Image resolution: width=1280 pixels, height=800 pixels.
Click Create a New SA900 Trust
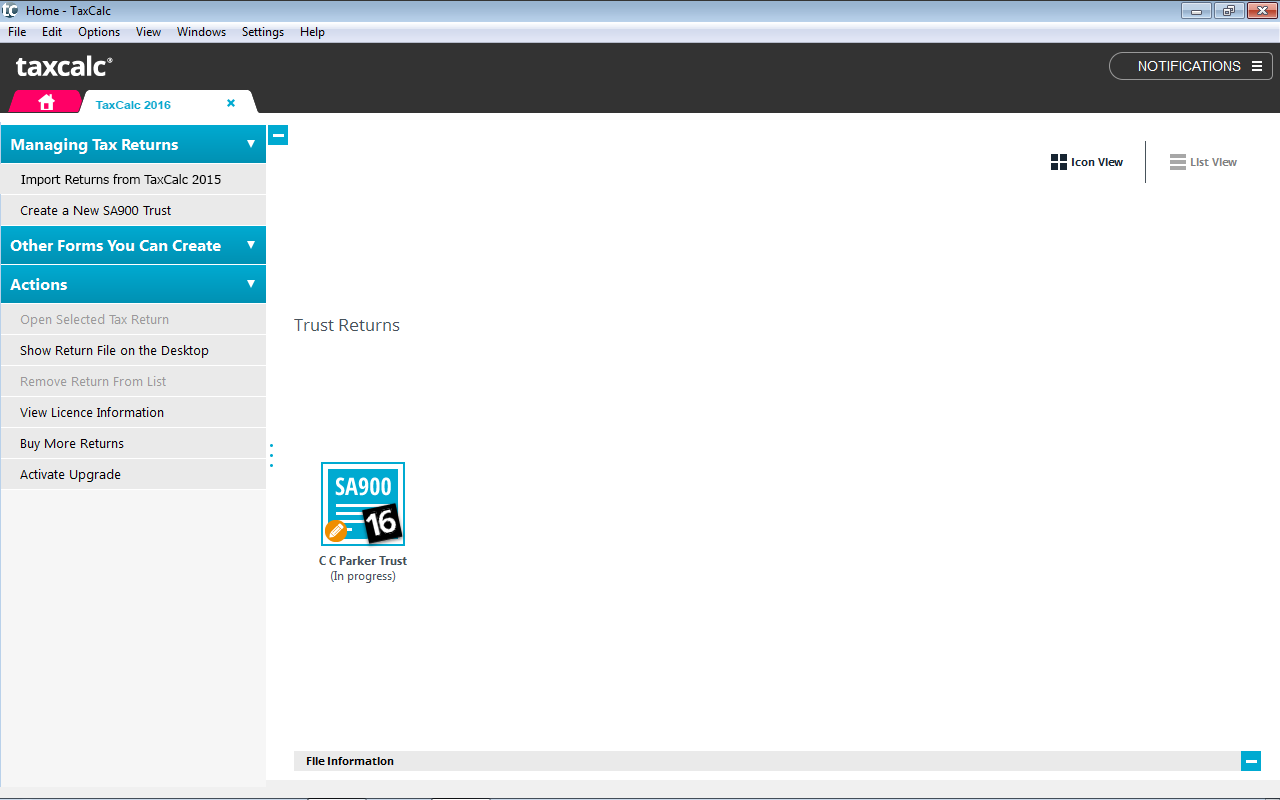[96, 211]
